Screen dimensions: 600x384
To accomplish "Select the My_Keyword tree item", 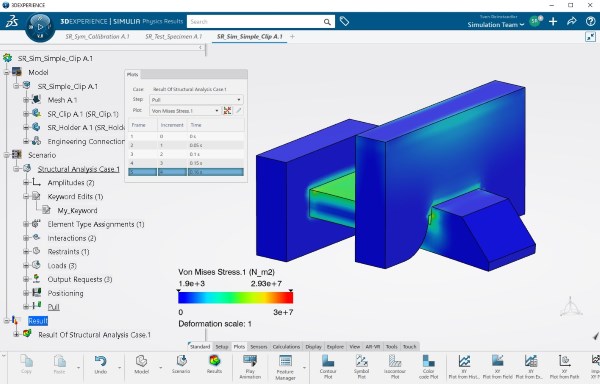I will coord(77,210).
